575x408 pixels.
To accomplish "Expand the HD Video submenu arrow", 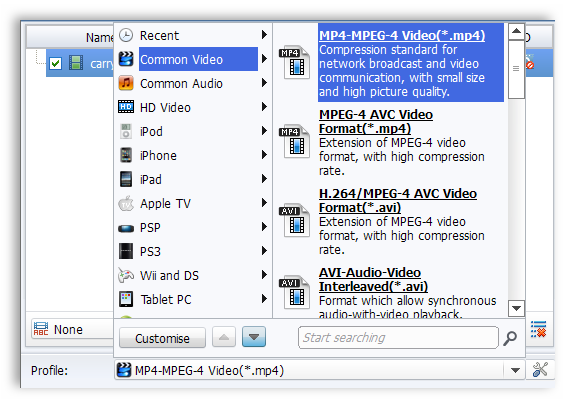I will (x=264, y=107).
